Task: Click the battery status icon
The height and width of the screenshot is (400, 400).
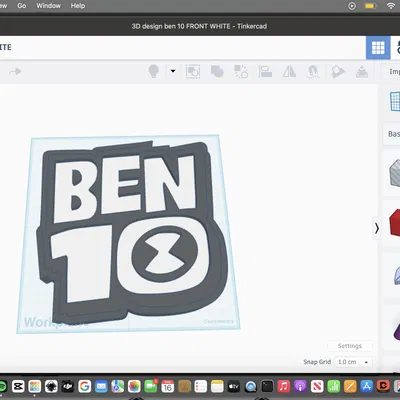Action: point(370,6)
